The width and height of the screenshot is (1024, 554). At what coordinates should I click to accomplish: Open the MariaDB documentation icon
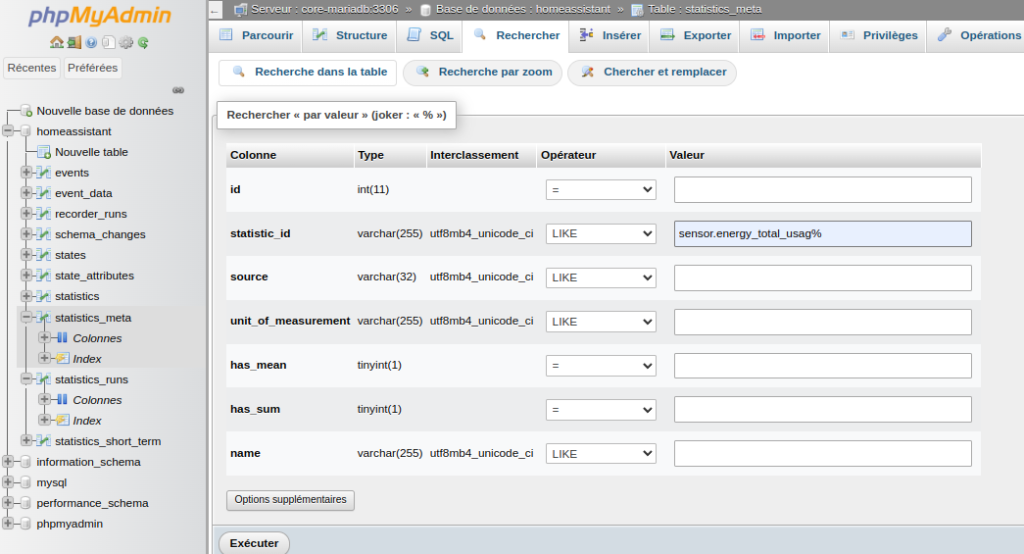108,42
